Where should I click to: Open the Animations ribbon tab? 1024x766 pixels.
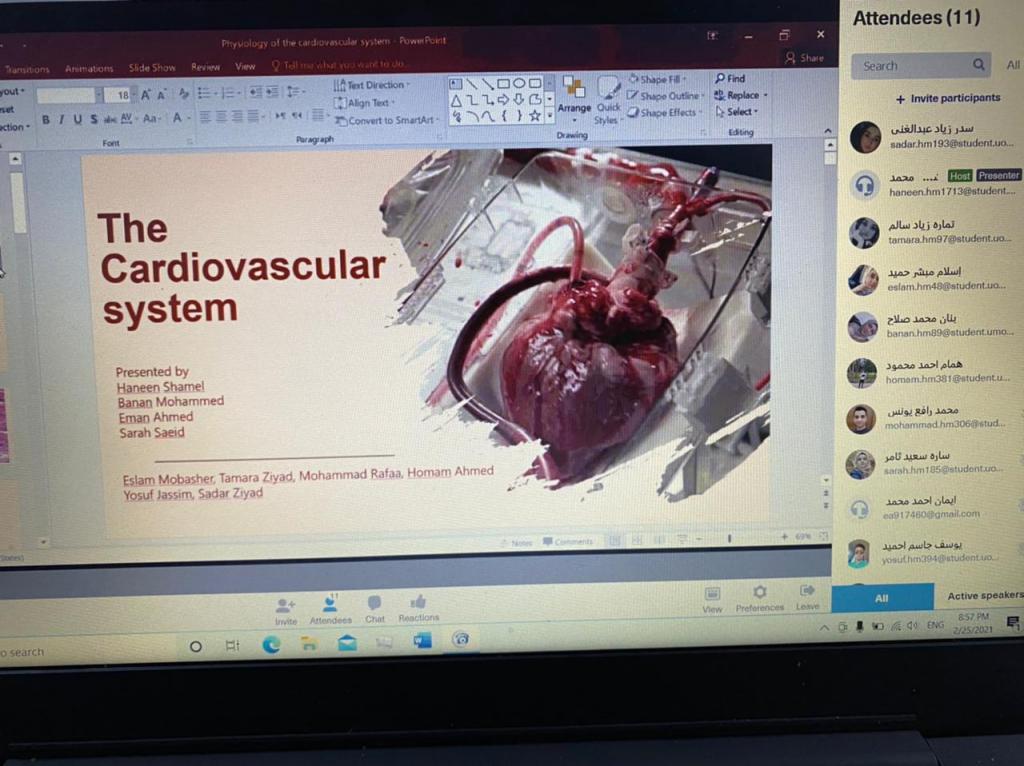coord(89,69)
